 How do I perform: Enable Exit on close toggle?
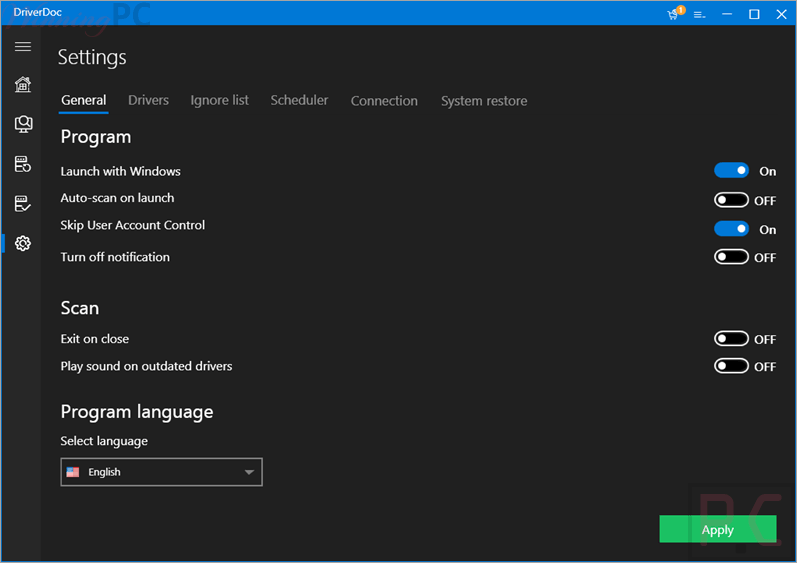(731, 339)
